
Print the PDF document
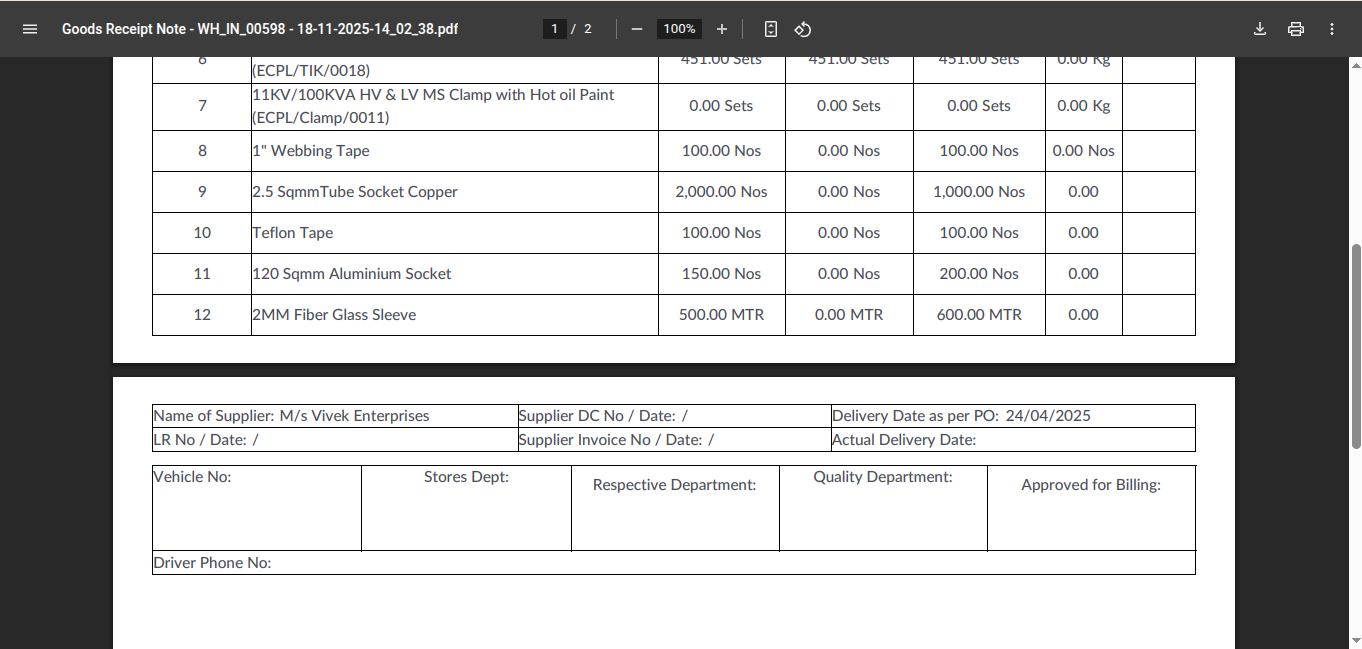click(1296, 29)
